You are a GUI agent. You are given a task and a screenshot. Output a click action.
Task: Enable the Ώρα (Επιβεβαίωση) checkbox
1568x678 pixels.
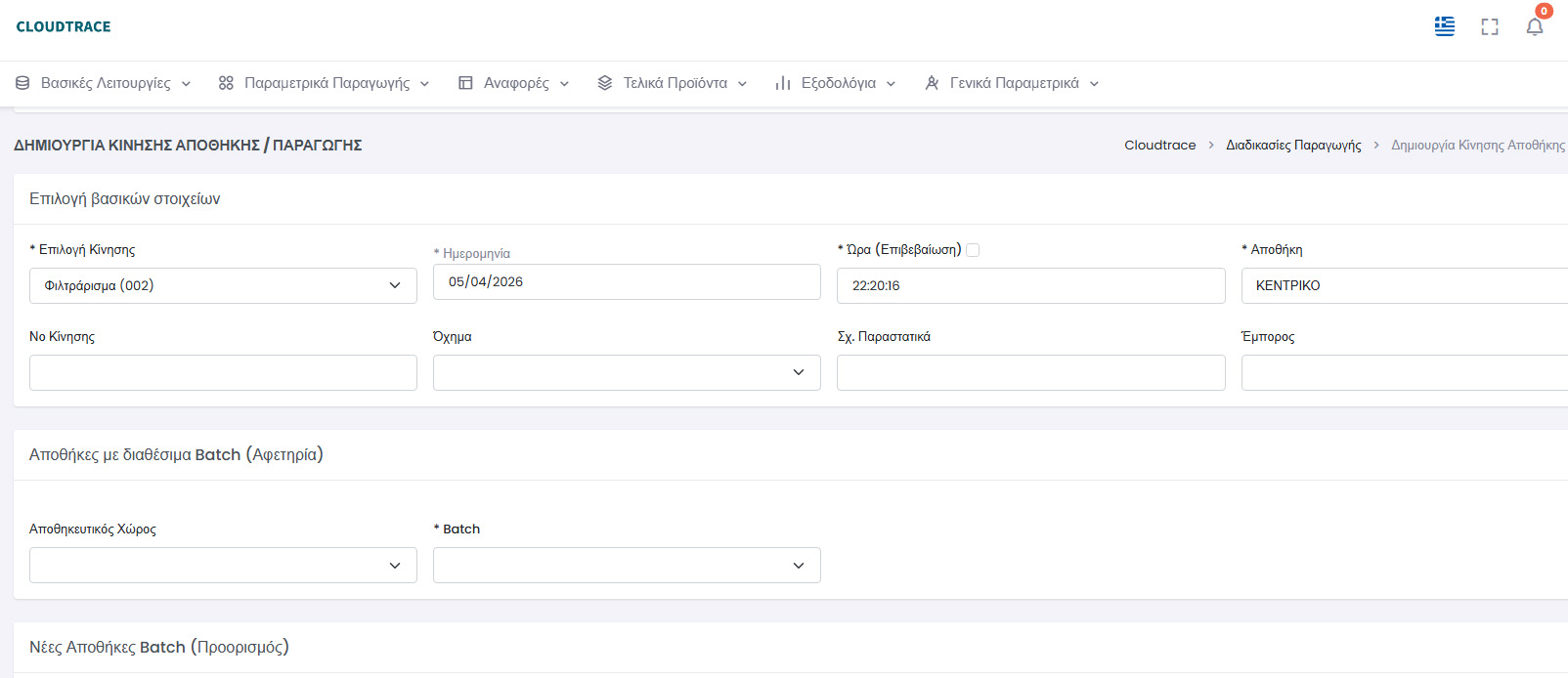point(973,250)
